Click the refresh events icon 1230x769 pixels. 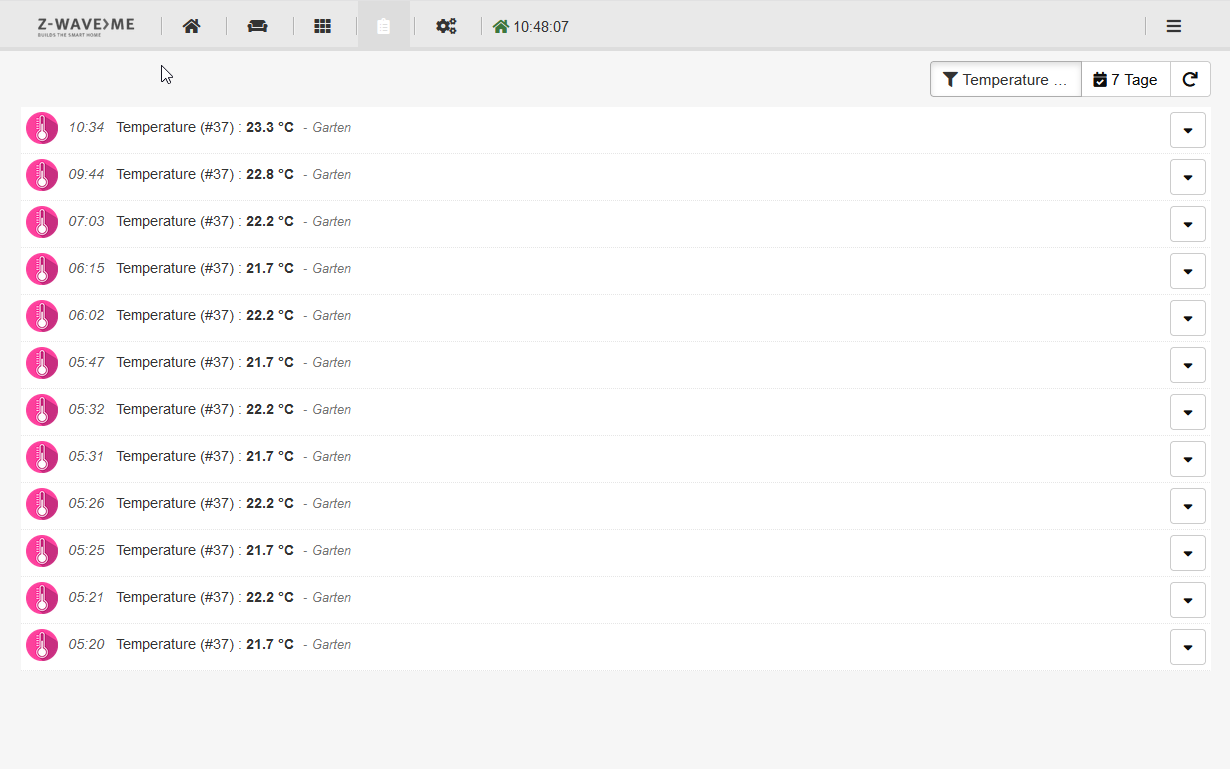tap(1190, 80)
